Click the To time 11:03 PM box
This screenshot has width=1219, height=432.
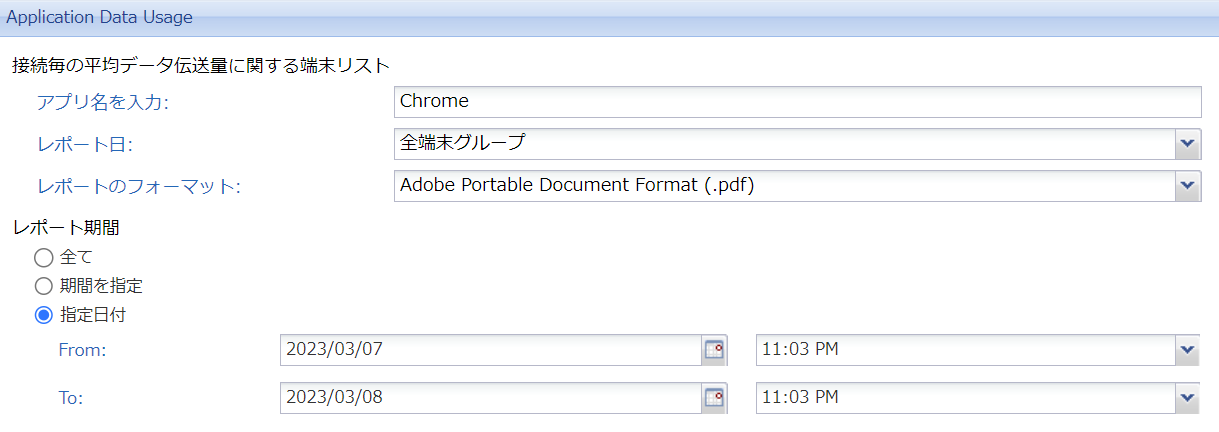(965, 397)
